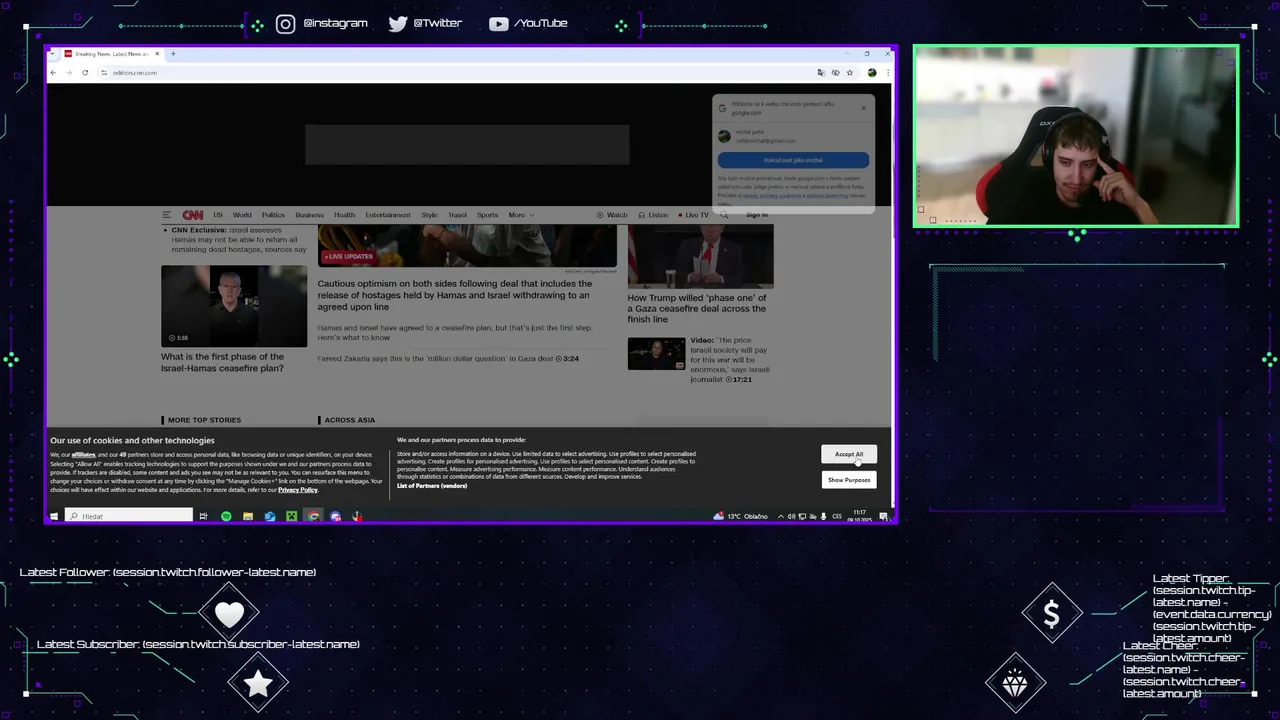Select Entertainment in the CNN navigation
The width and height of the screenshot is (1280, 720).
388,215
